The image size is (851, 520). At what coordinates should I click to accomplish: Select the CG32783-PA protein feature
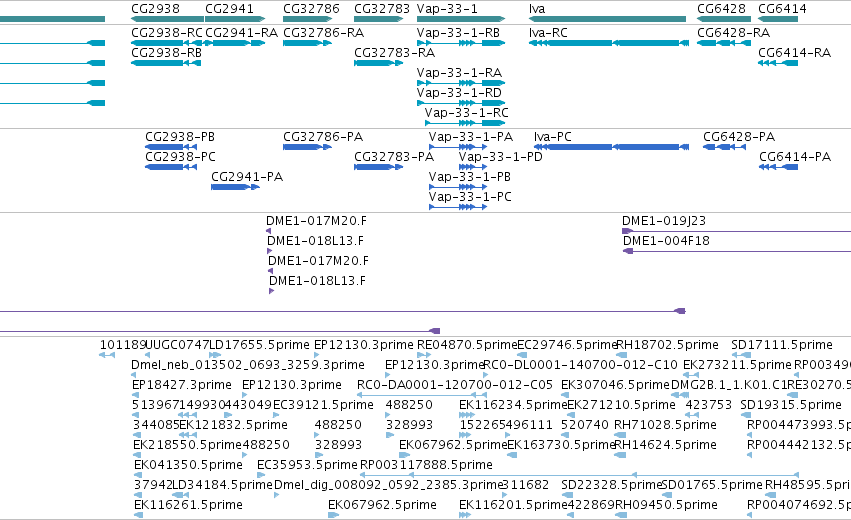click(x=378, y=167)
